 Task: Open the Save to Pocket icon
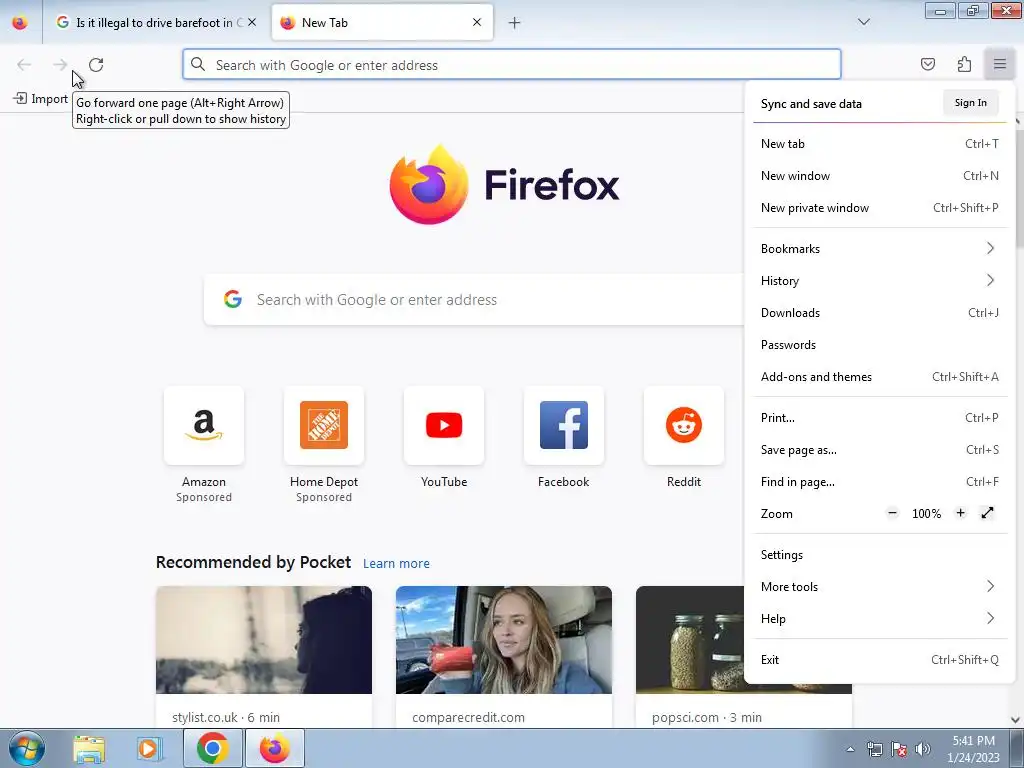(927, 64)
